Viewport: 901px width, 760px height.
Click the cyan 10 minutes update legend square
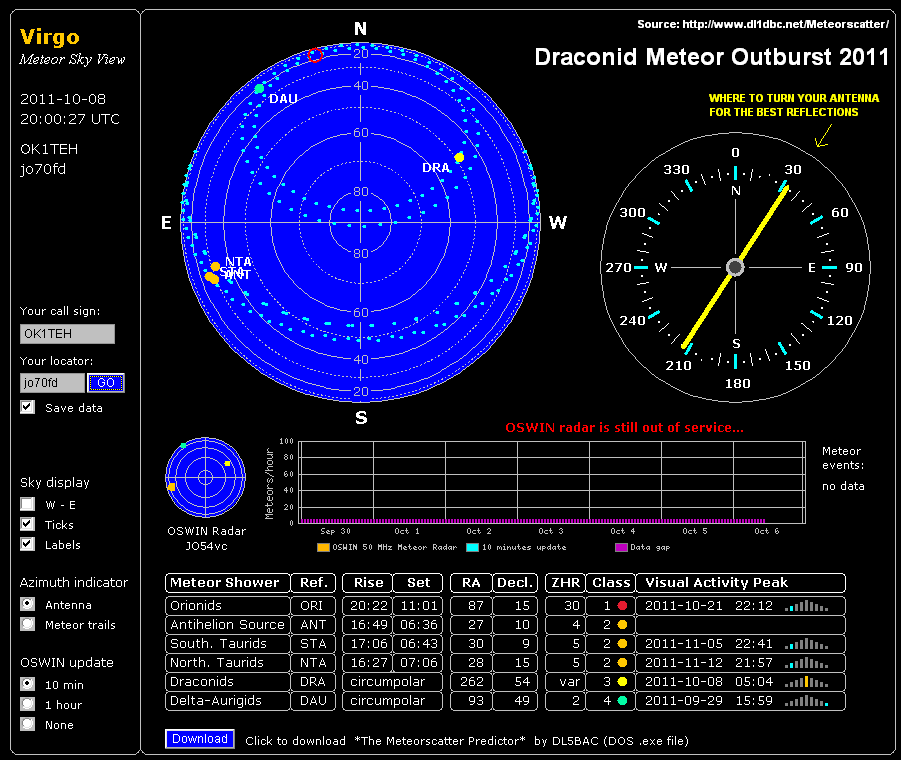click(x=472, y=547)
